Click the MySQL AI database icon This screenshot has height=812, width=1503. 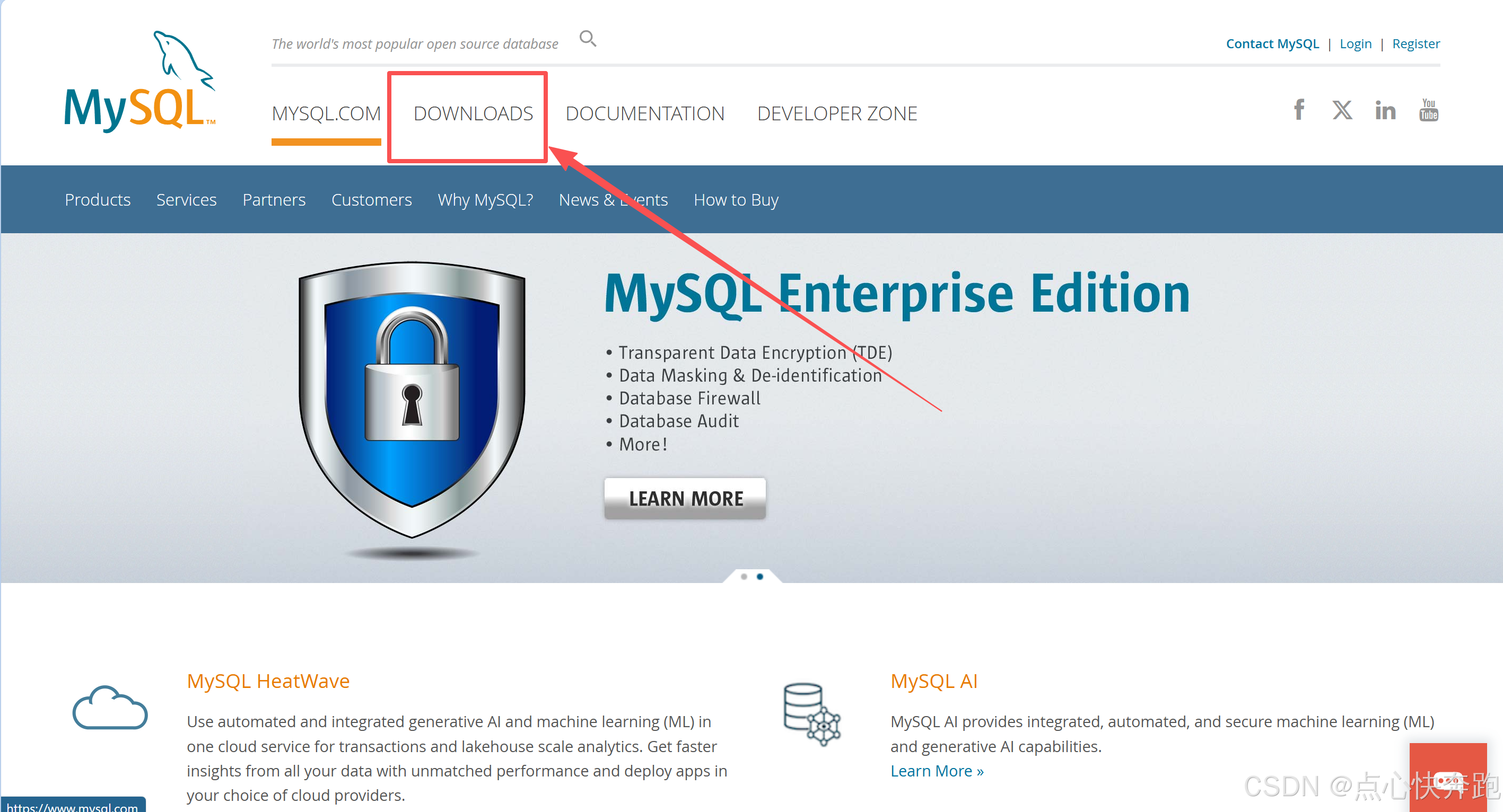[811, 714]
